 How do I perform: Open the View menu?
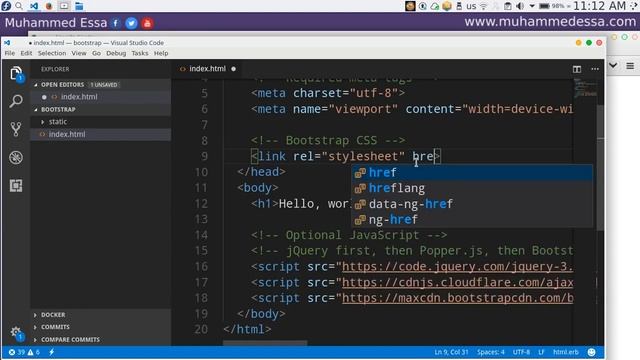coord(79,53)
